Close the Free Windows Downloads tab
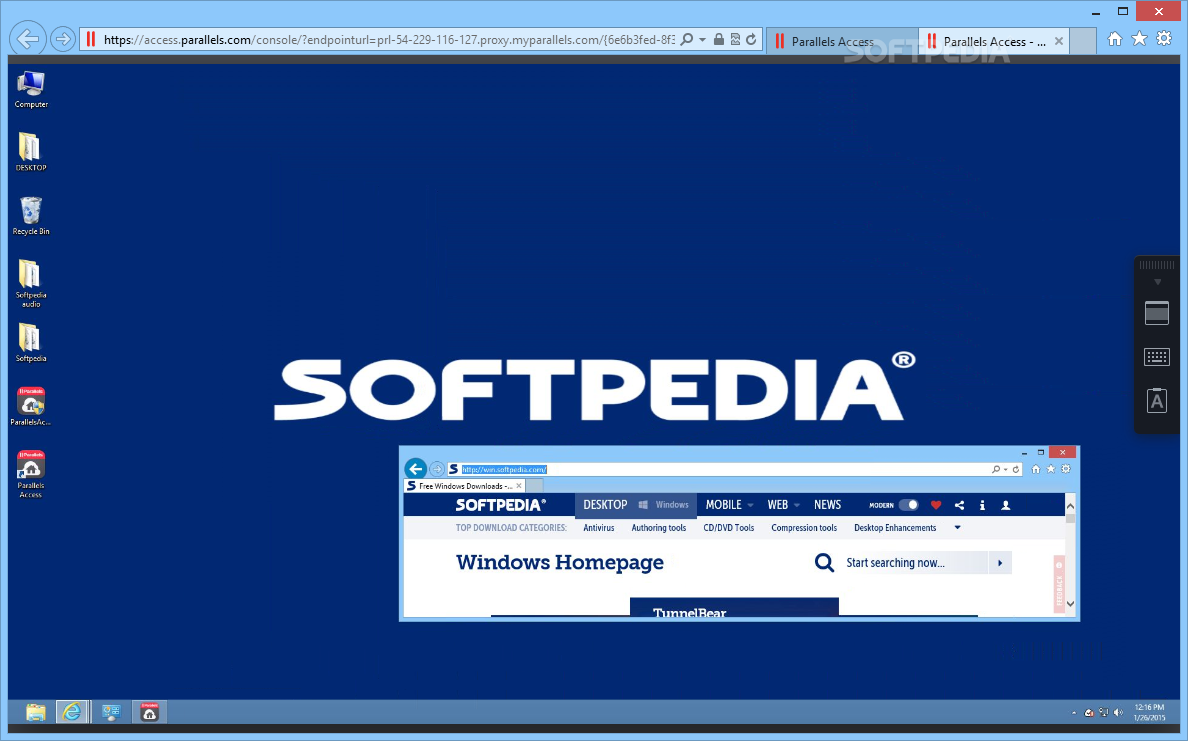Screen dimensions: 1188x741 [519, 486]
